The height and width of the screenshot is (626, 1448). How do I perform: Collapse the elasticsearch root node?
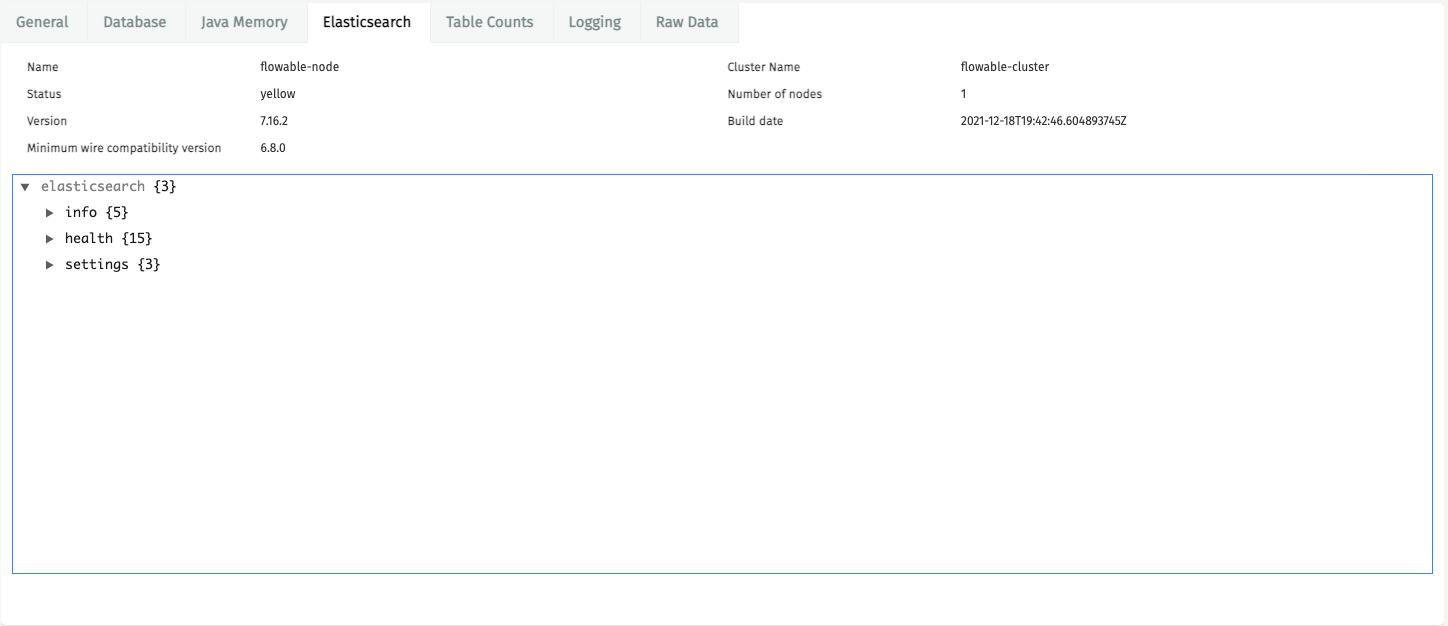coord(27,185)
